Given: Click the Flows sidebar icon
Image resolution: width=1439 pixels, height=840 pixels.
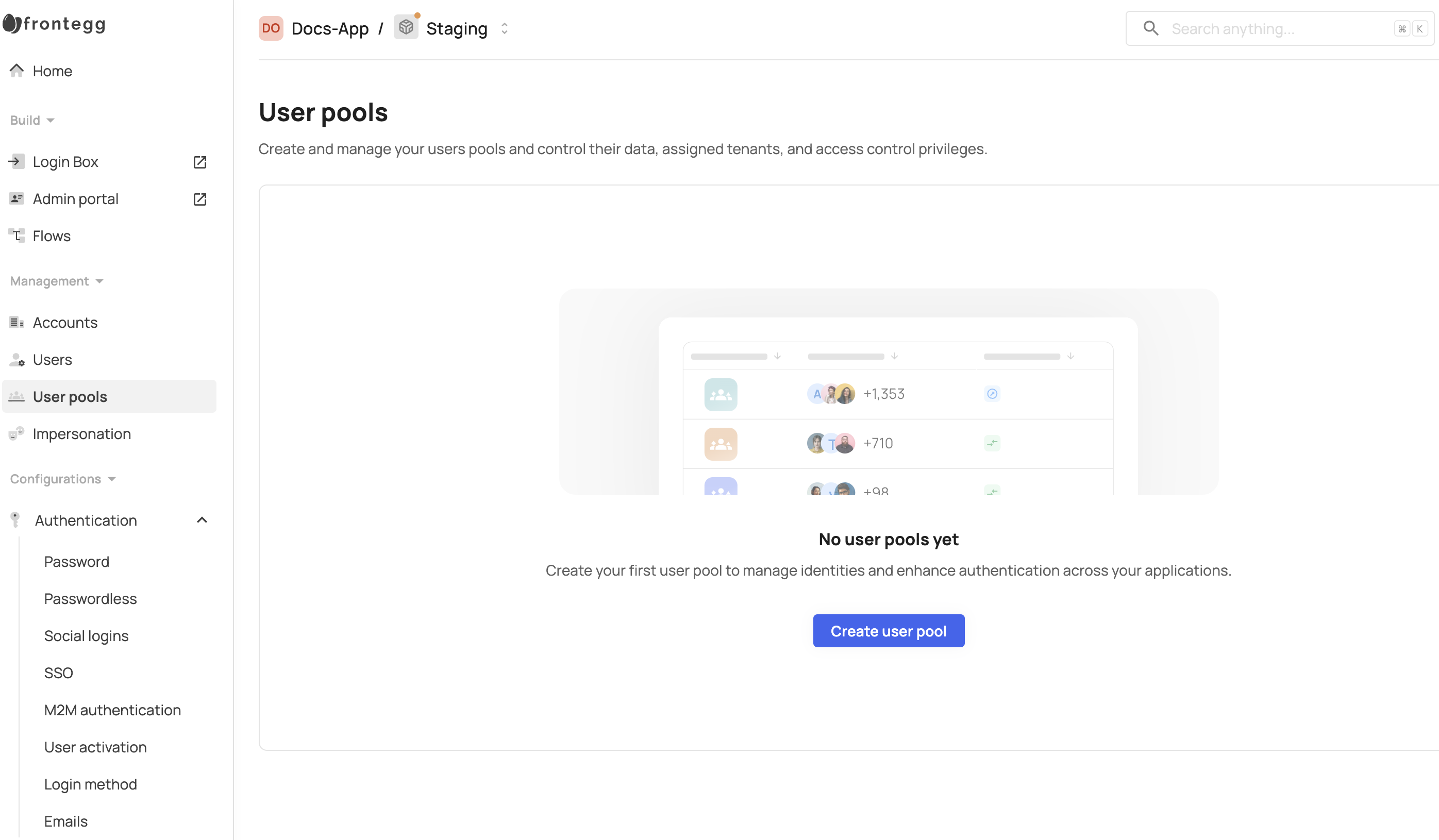Looking at the screenshot, I should 16,236.
